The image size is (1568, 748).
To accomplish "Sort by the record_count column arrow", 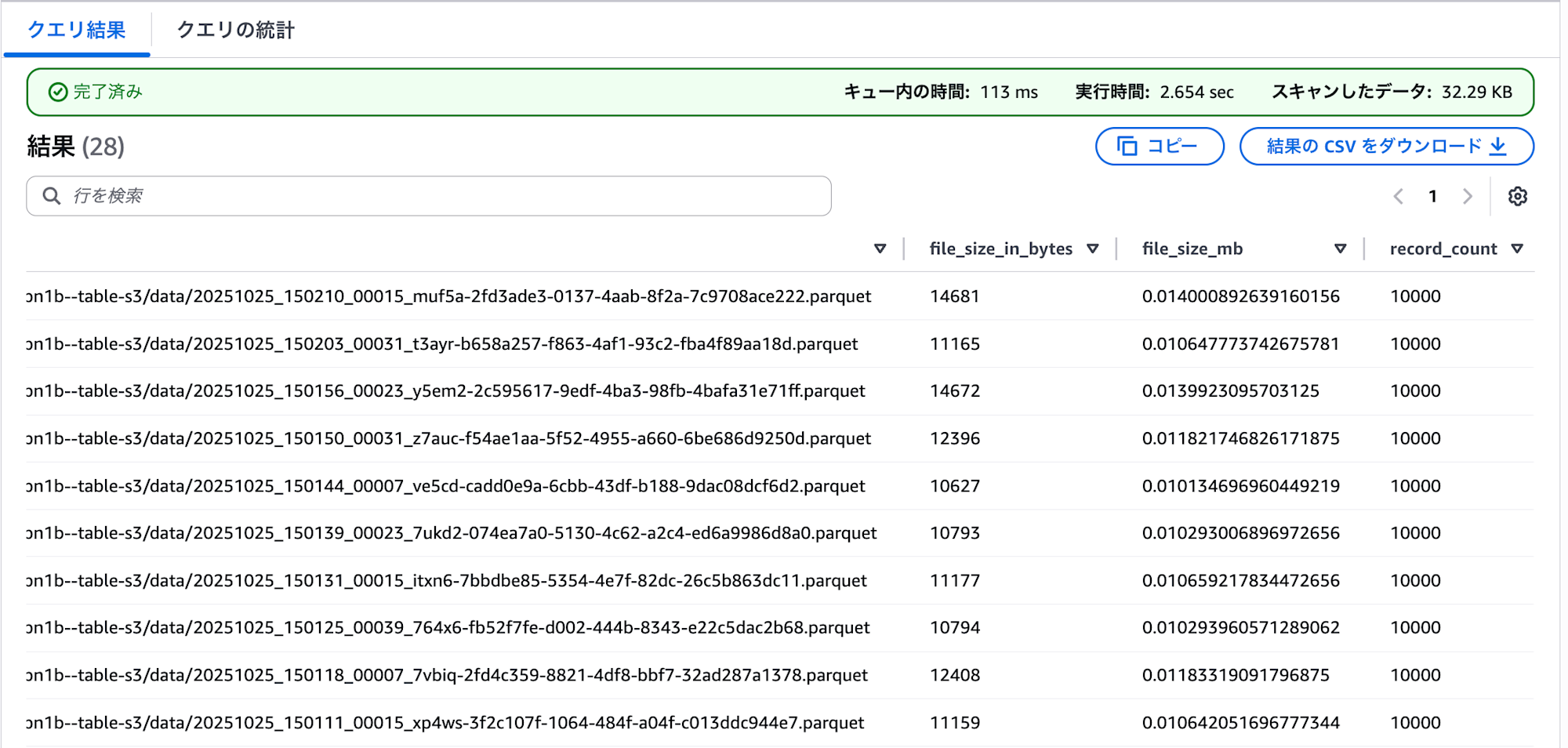I will click(1517, 249).
